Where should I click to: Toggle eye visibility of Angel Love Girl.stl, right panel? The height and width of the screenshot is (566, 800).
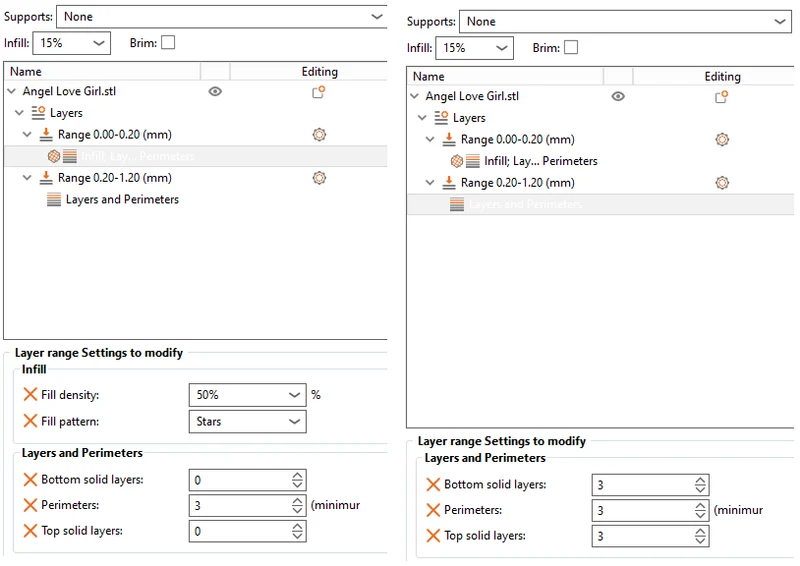tap(618, 96)
